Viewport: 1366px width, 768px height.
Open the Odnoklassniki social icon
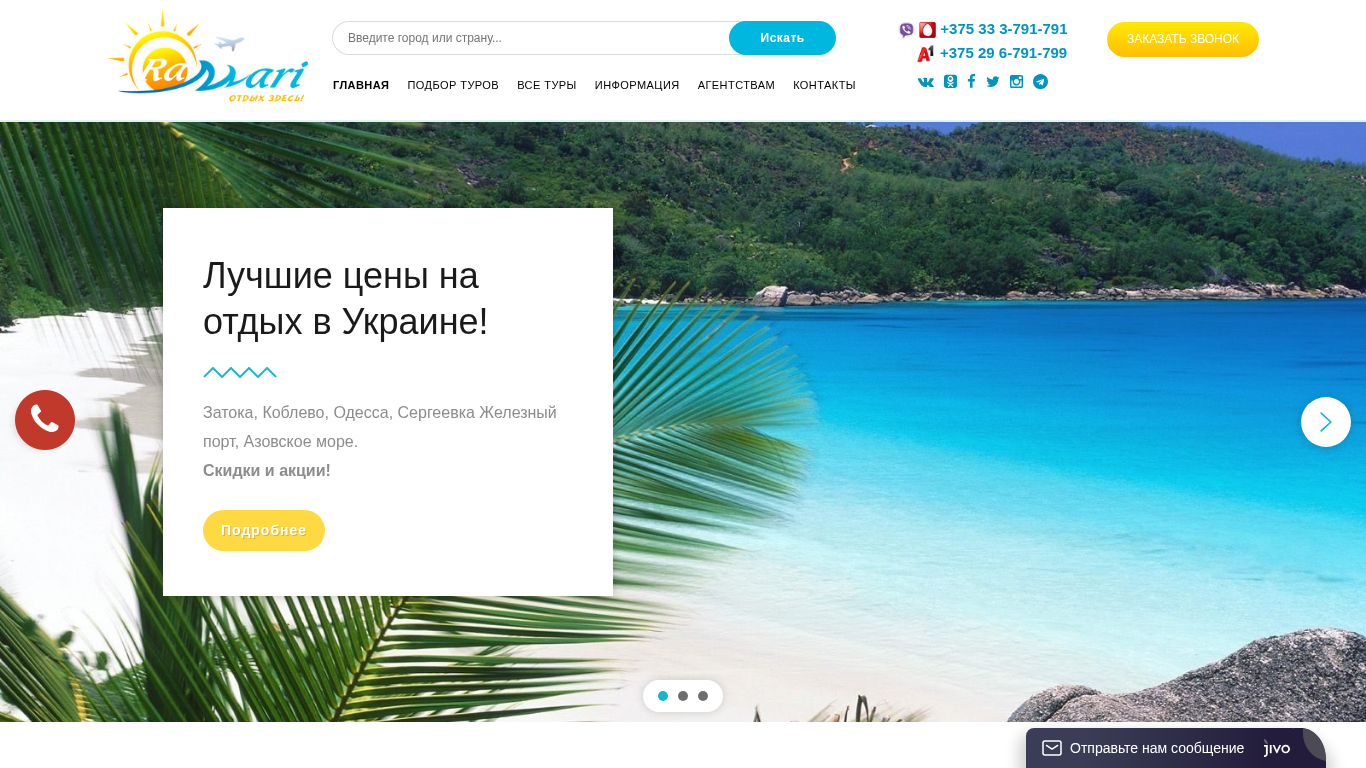(950, 82)
